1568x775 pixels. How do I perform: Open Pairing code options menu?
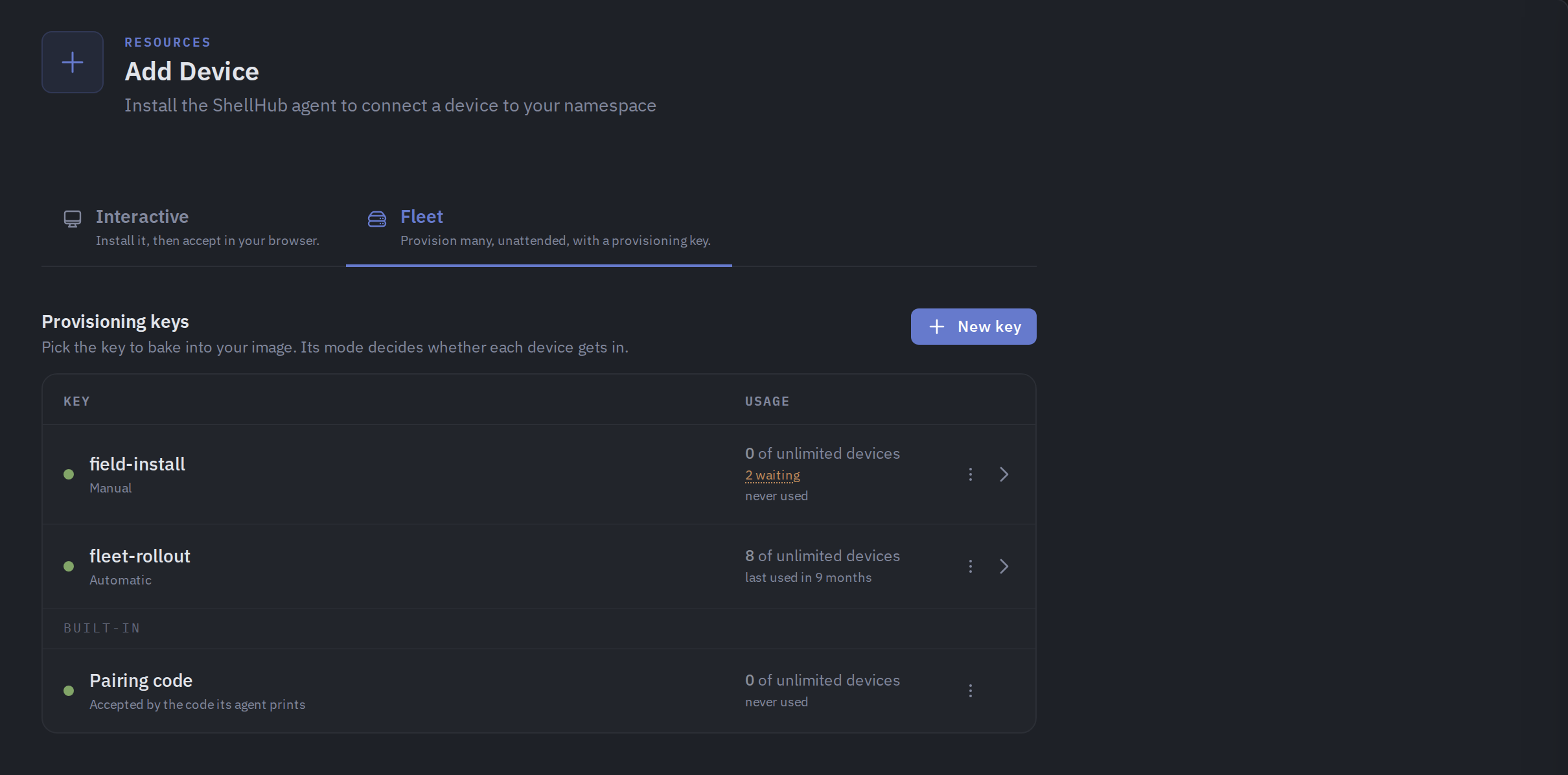(x=970, y=691)
